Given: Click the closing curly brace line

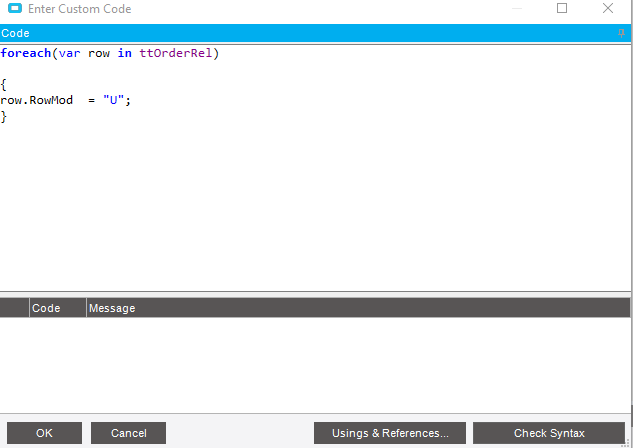Looking at the screenshot, I should pos(4,117).
